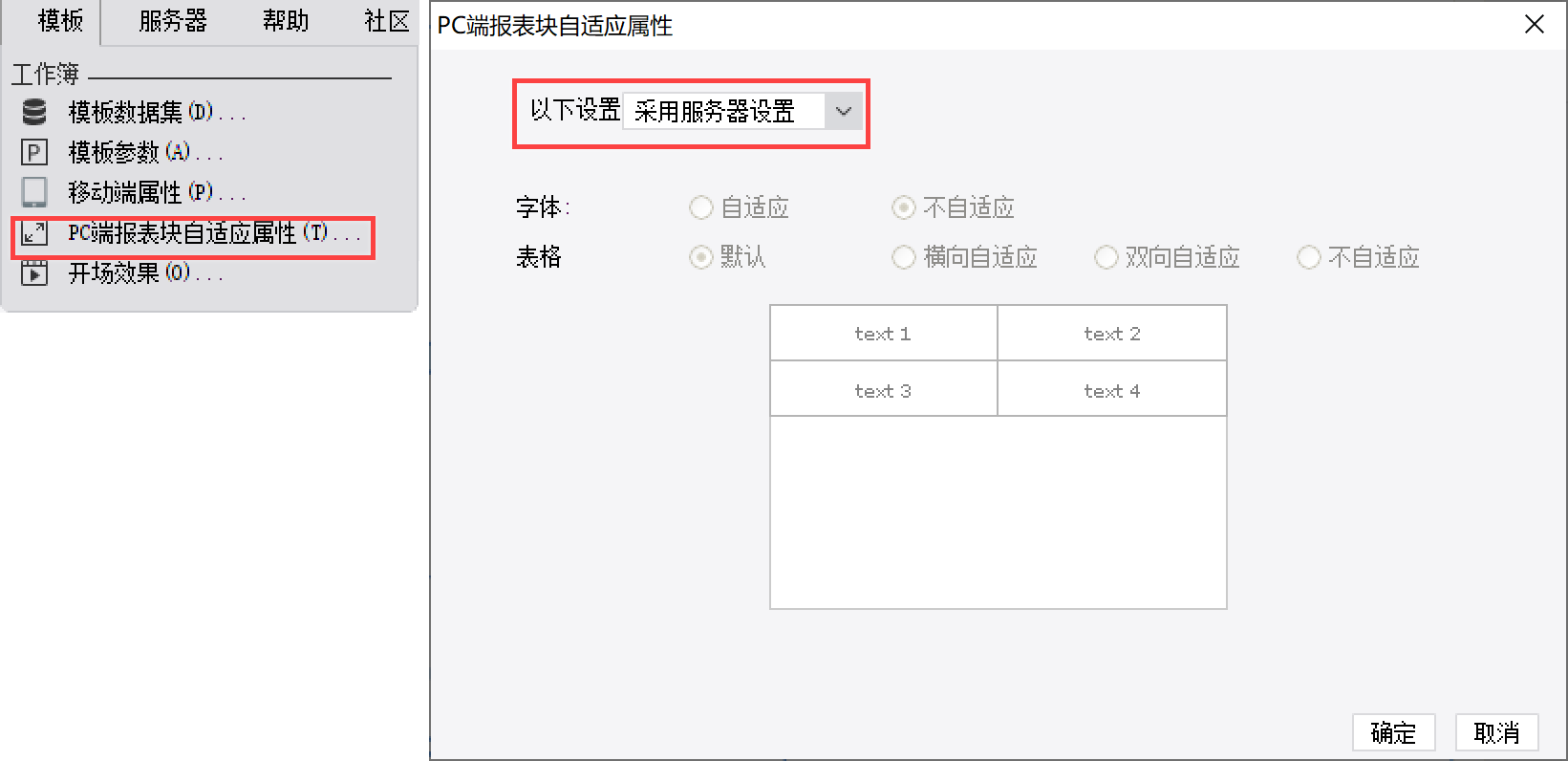Click the mobile attributes tablet icon

[x=34, y=192]
